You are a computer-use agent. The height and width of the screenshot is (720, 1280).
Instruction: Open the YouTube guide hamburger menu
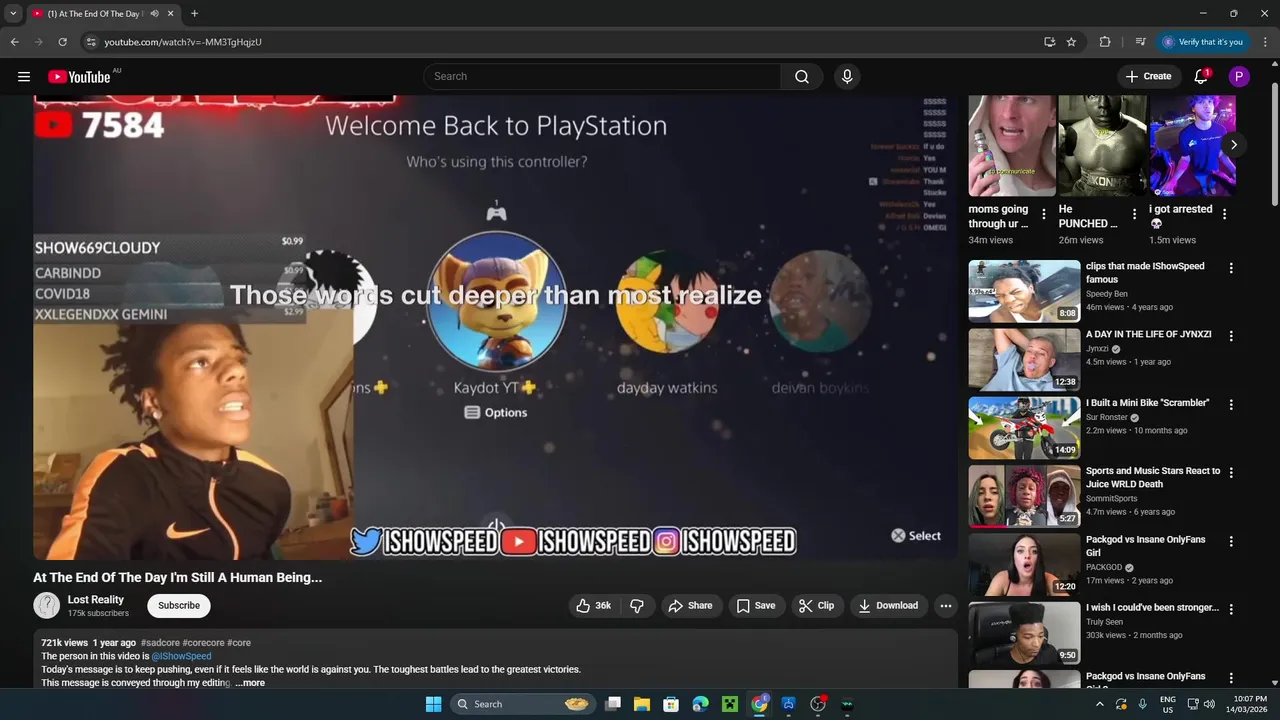point(24,77)
